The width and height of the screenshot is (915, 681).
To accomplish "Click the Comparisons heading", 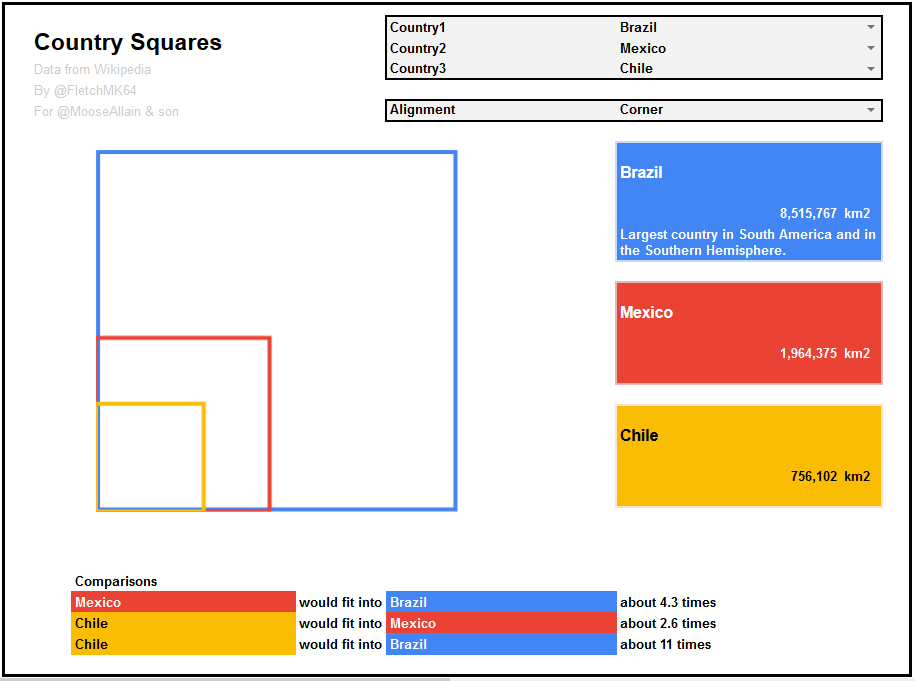I will click(x=116, y=581).
